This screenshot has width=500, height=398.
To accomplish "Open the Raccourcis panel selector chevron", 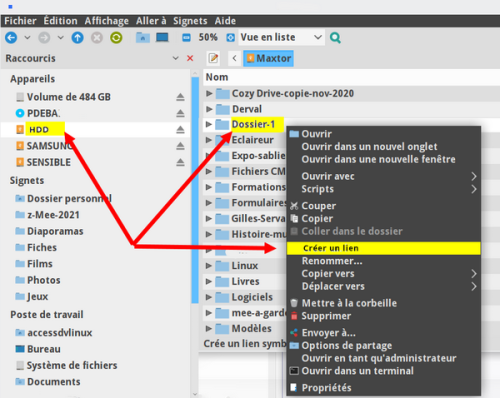I will click(176, 58).
